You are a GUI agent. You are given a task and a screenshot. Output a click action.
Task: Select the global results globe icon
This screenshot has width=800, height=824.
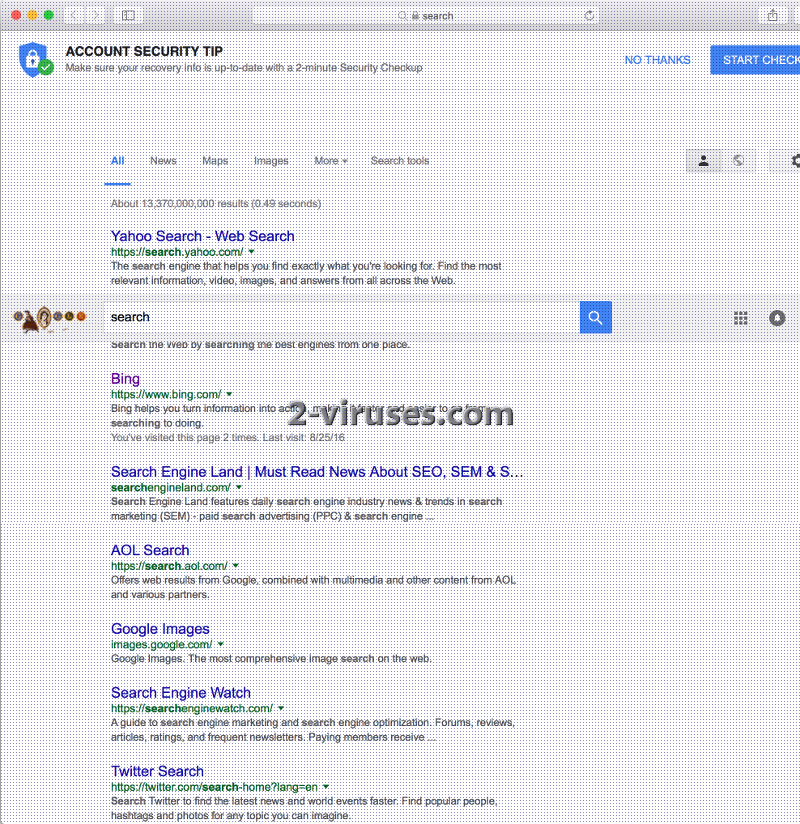pyautogui.click(x=739, y=161)
